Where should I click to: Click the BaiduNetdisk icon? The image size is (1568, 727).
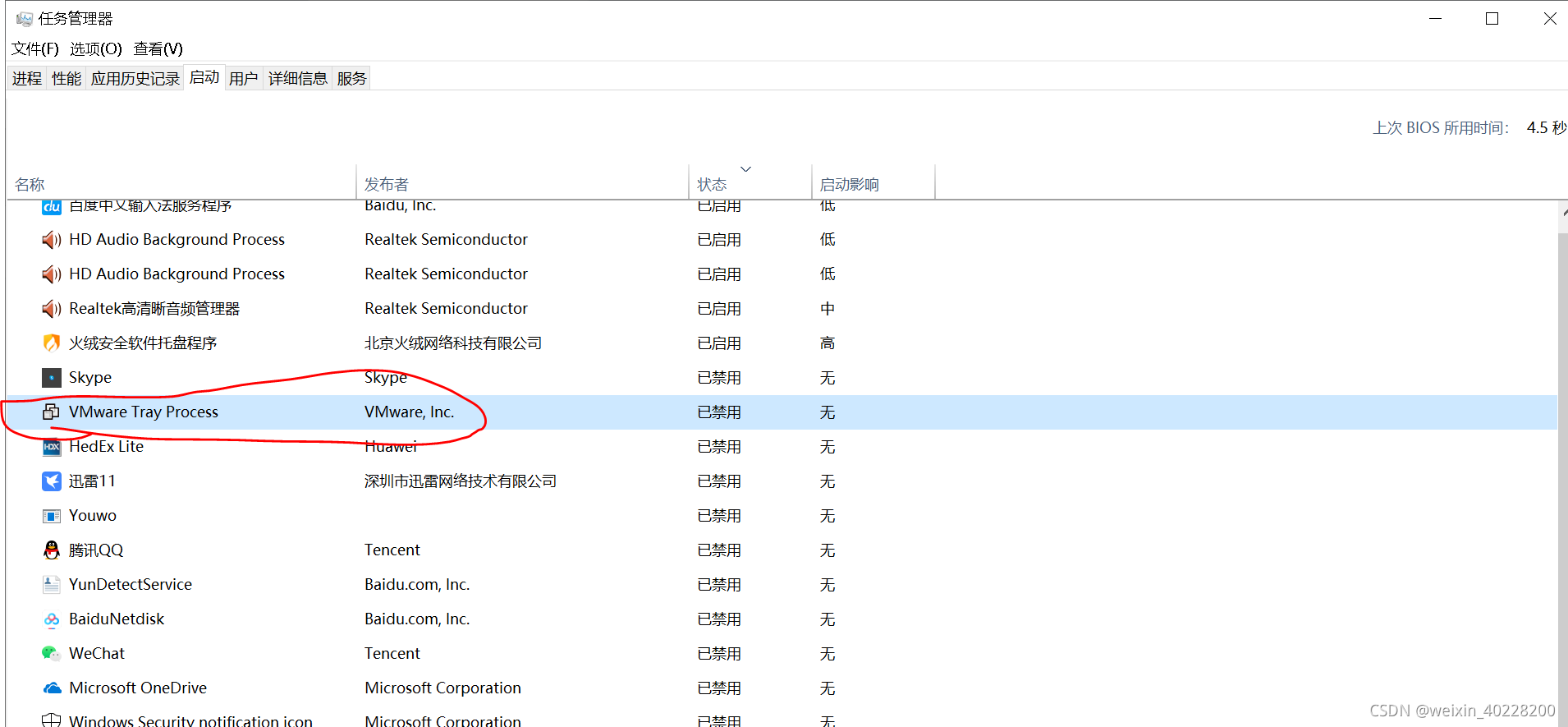[52, 619]
